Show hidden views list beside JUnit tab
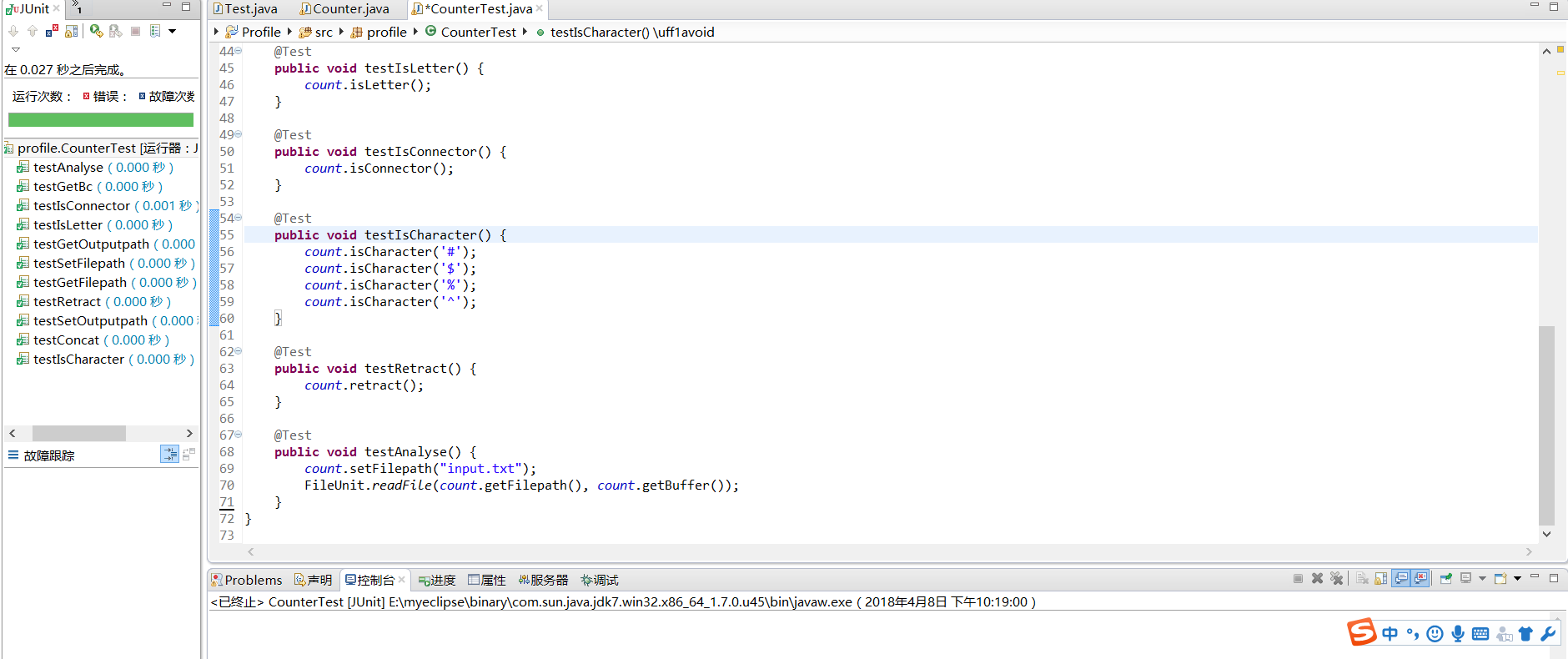The width and height of the screenshot is (1568, 659). tap(77, 8)
